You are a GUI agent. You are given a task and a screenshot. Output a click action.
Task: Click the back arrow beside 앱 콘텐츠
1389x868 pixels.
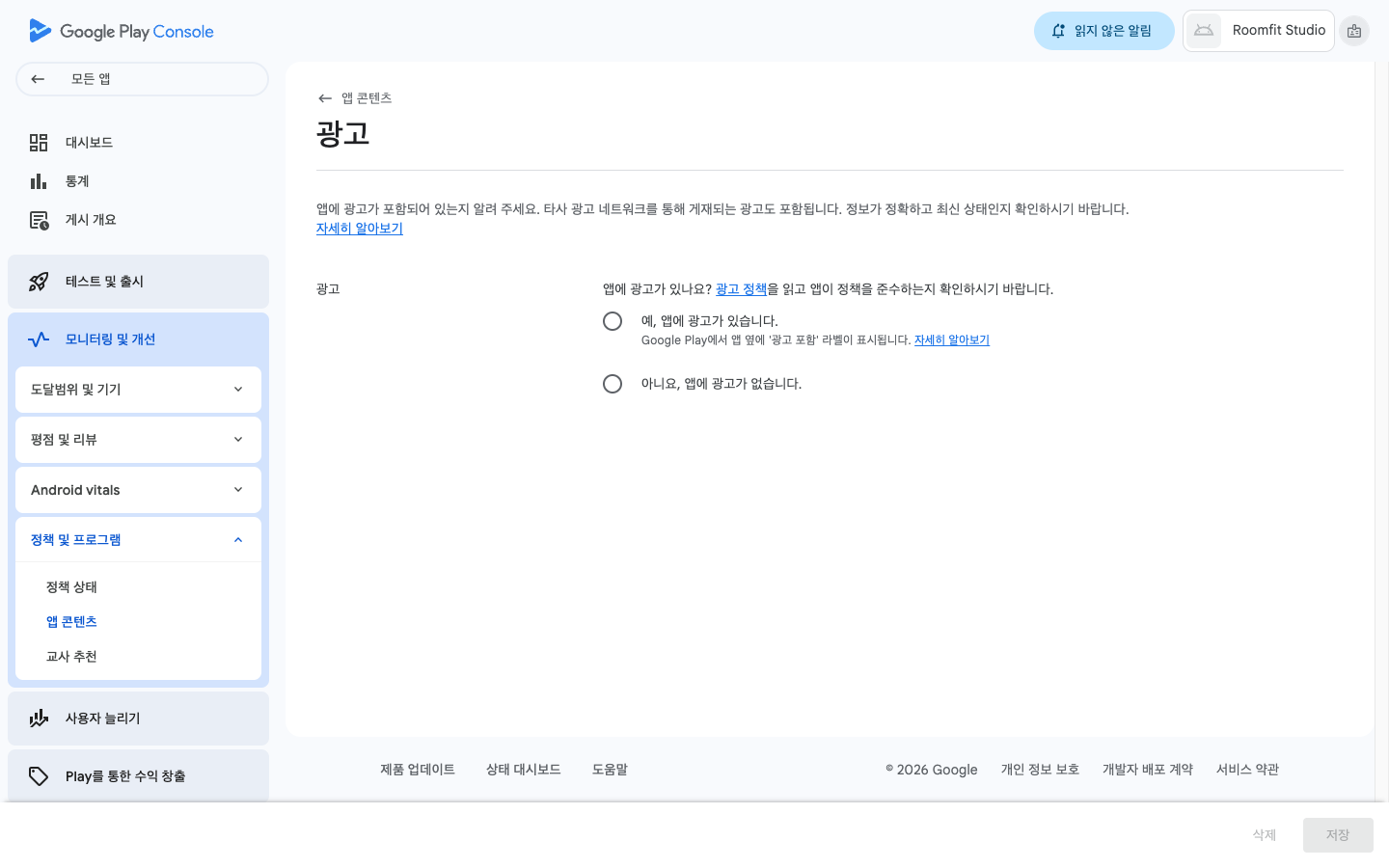coord(325,98)
